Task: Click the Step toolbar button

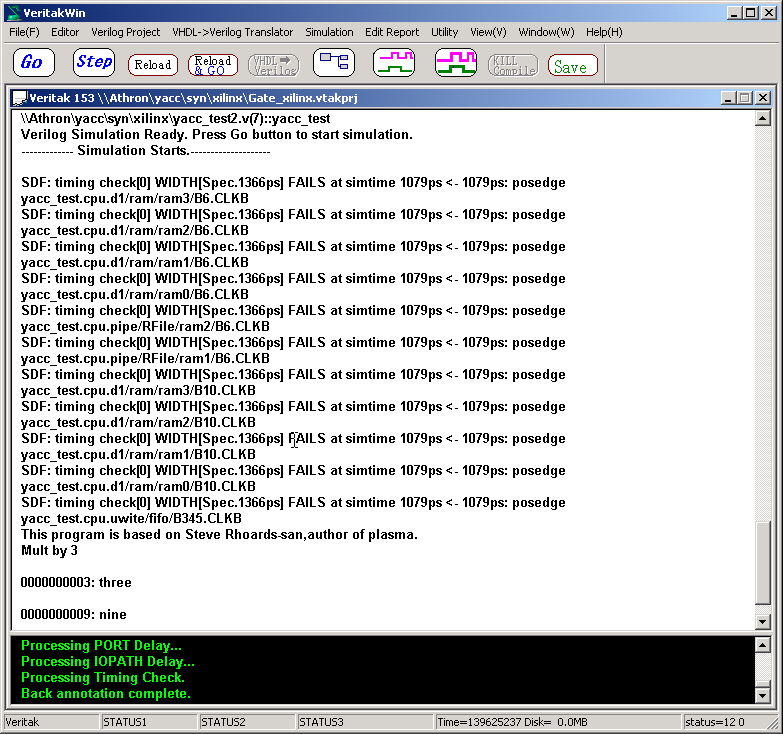Action: pos(94,63)
